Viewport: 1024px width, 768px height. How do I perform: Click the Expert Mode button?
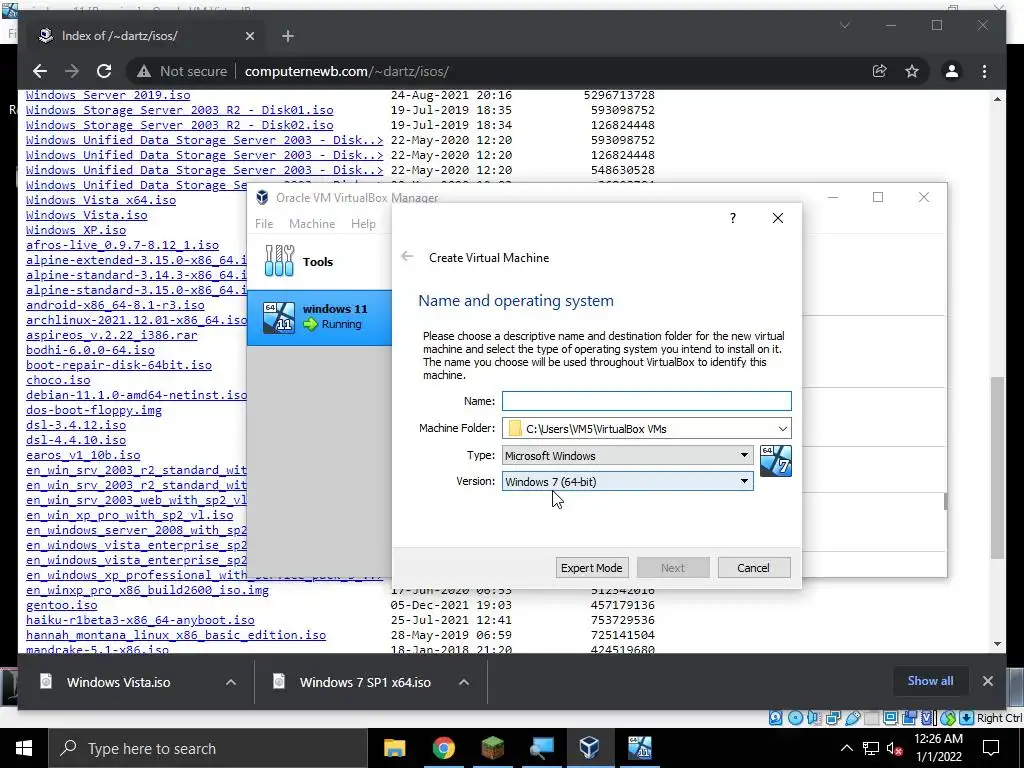(x=592, y=568)
